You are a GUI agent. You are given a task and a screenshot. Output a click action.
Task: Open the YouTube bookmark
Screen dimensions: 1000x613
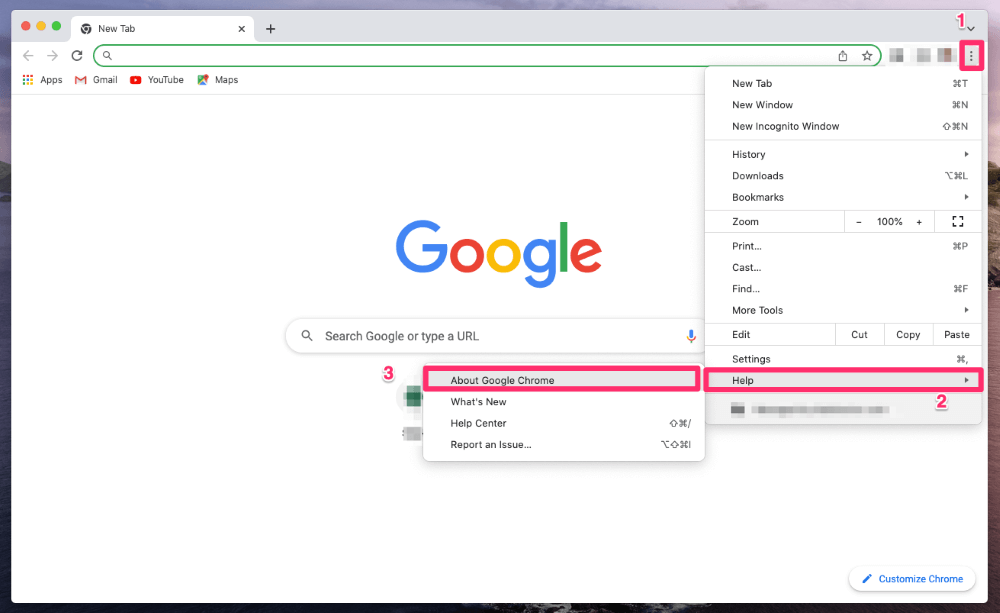coord(157,80)
